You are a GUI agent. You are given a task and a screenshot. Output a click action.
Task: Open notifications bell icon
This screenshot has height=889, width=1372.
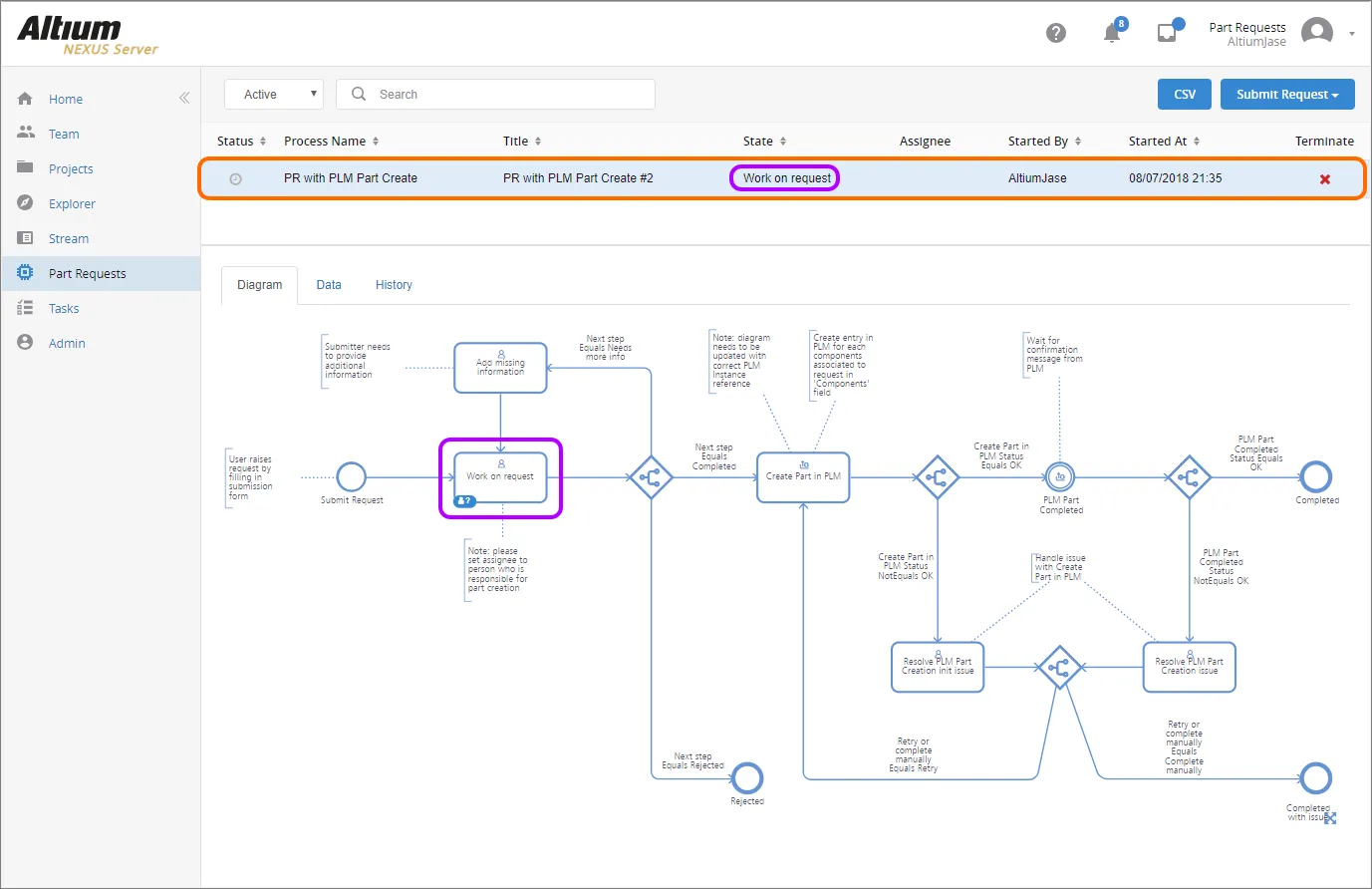click(x=1112, y=33)
